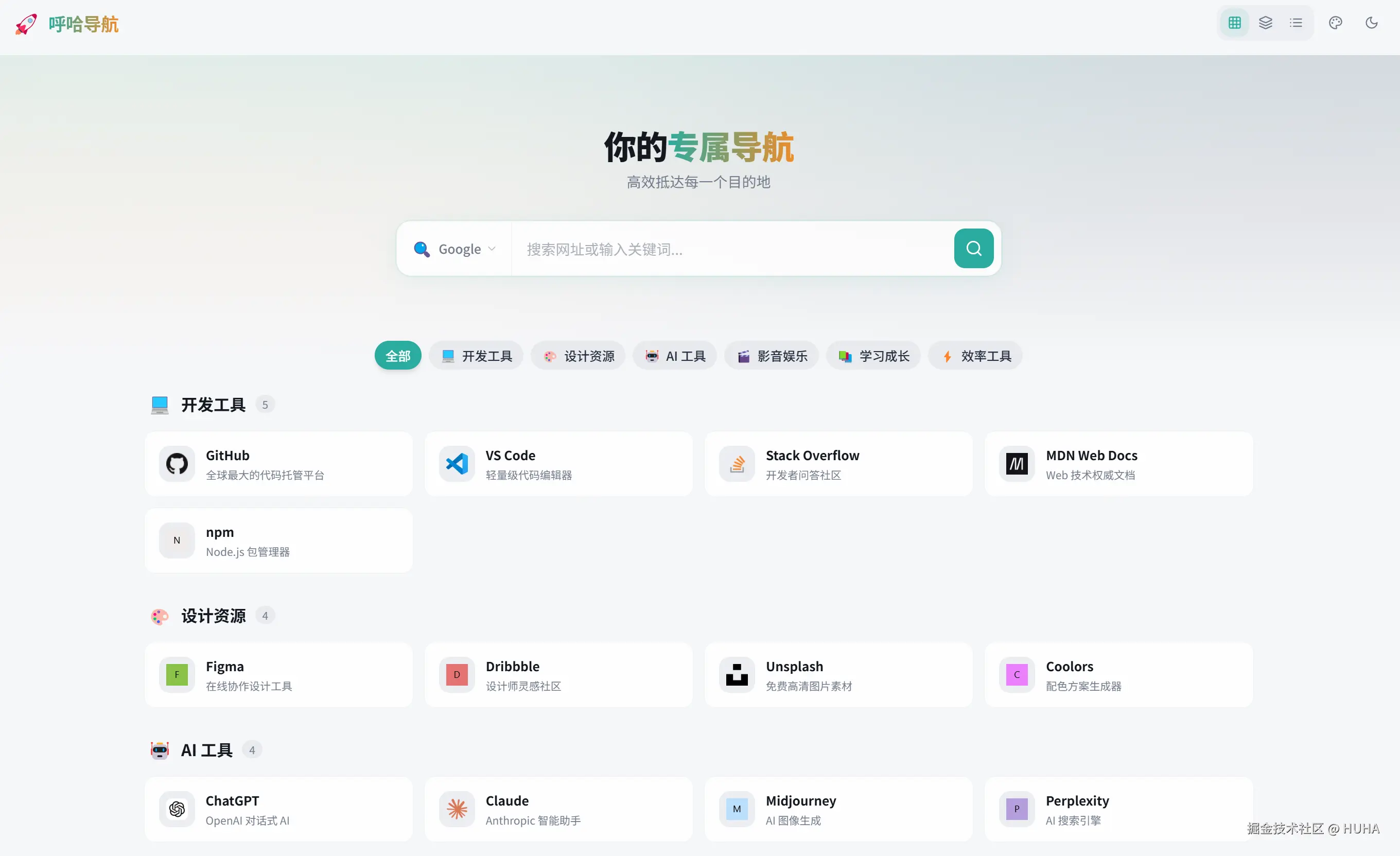The width and height of the screenshot is (1400, 856).
Task: Switch to stacked layers view icon
Action: pyautogui.click(x=1265, y=23)
